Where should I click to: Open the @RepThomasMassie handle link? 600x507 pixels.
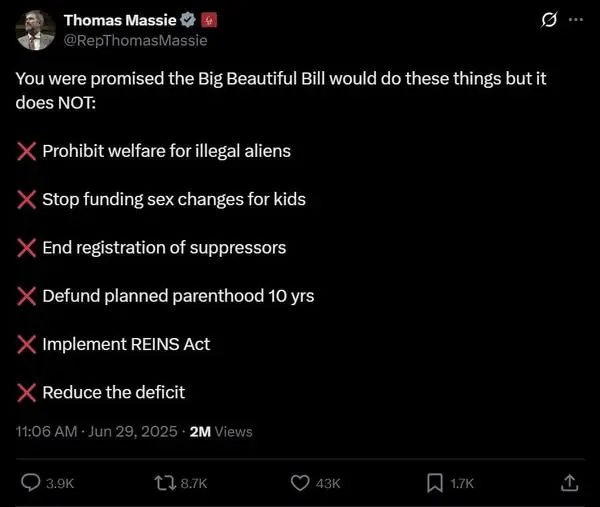pyautogui.click(x=135, y=40)
